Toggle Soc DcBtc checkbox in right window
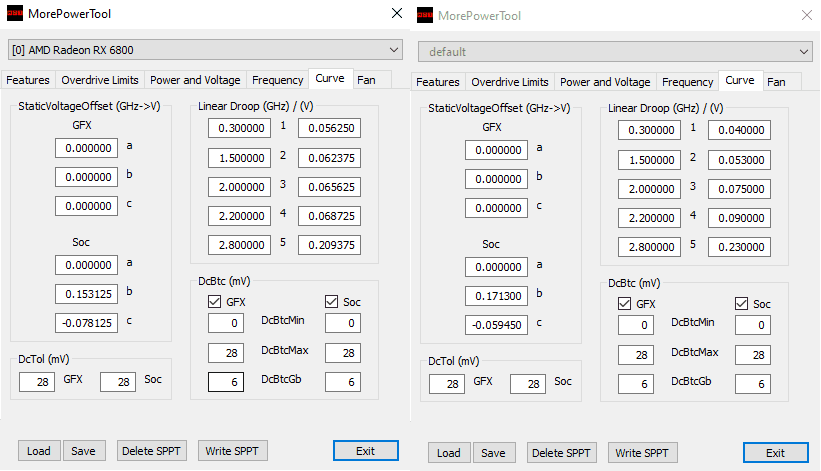The image size is (821, 471). (x=741, y=304)
